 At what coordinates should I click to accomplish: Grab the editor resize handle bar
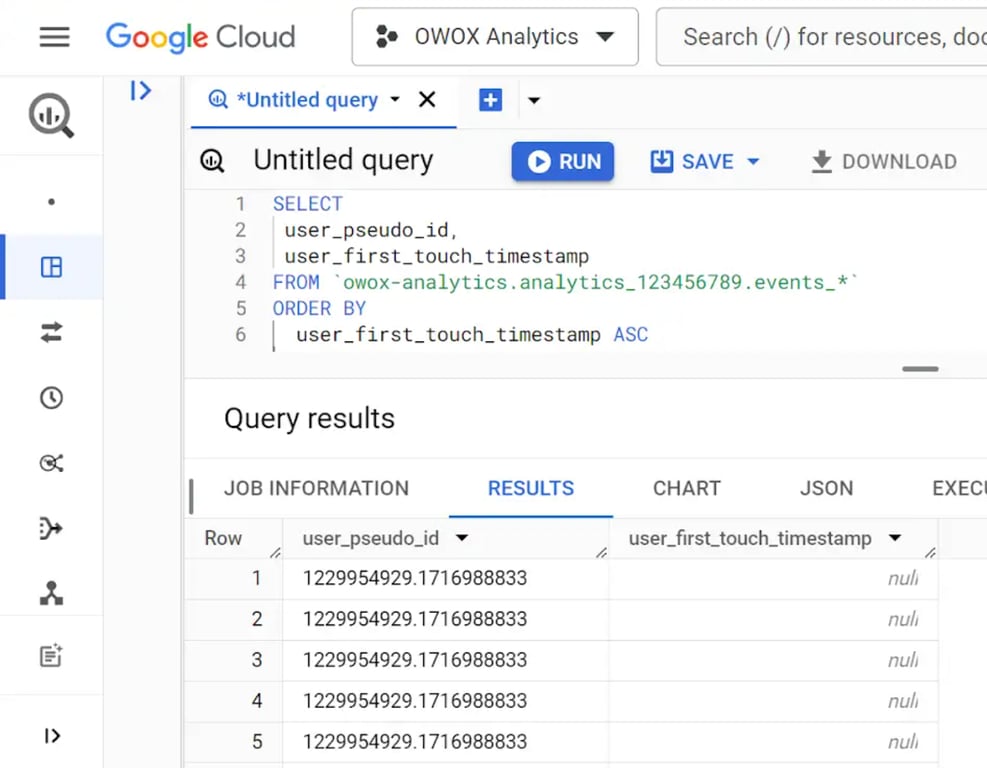pos(920,369)
